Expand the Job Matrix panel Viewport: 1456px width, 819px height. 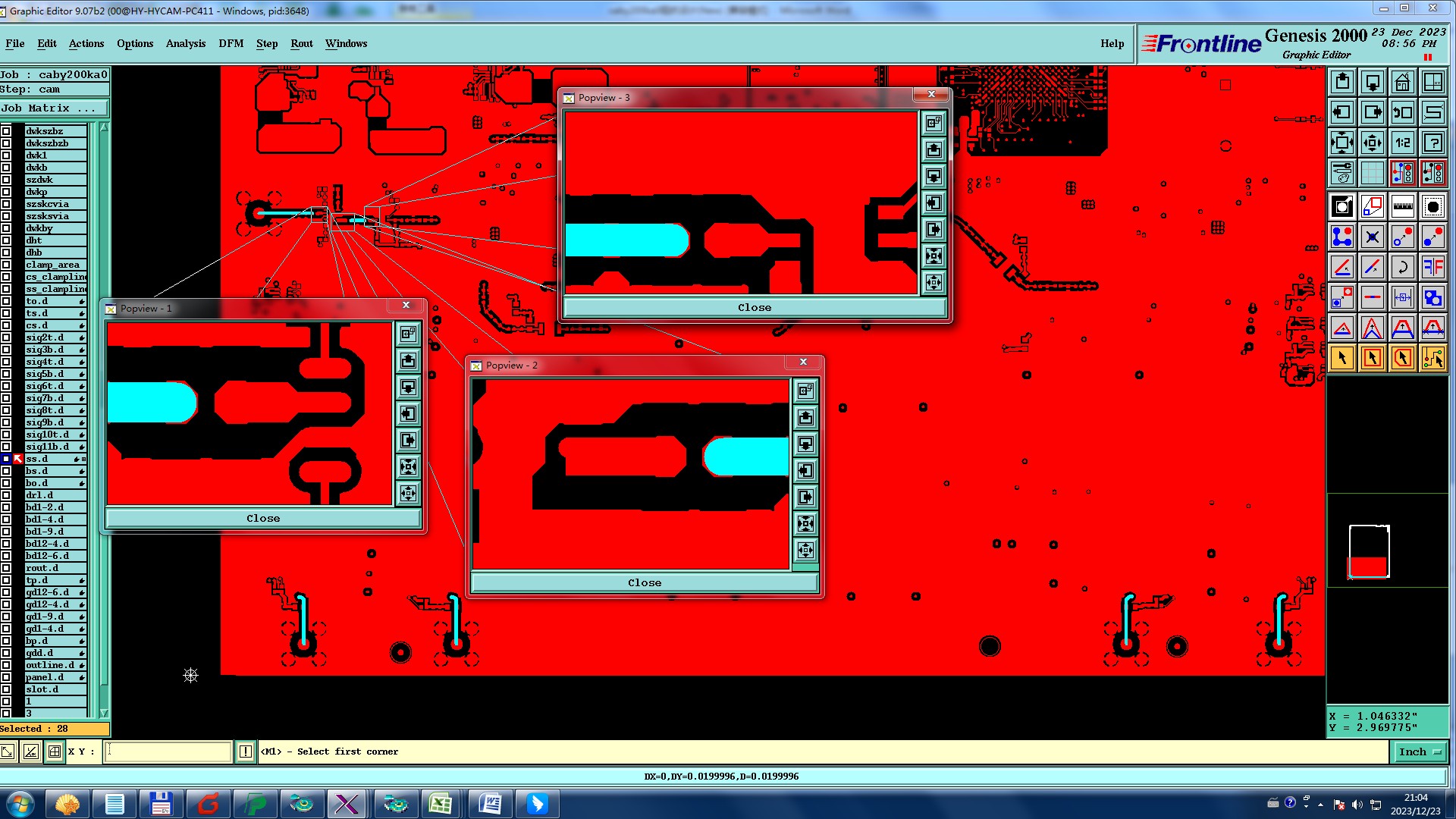pos(53,108)
